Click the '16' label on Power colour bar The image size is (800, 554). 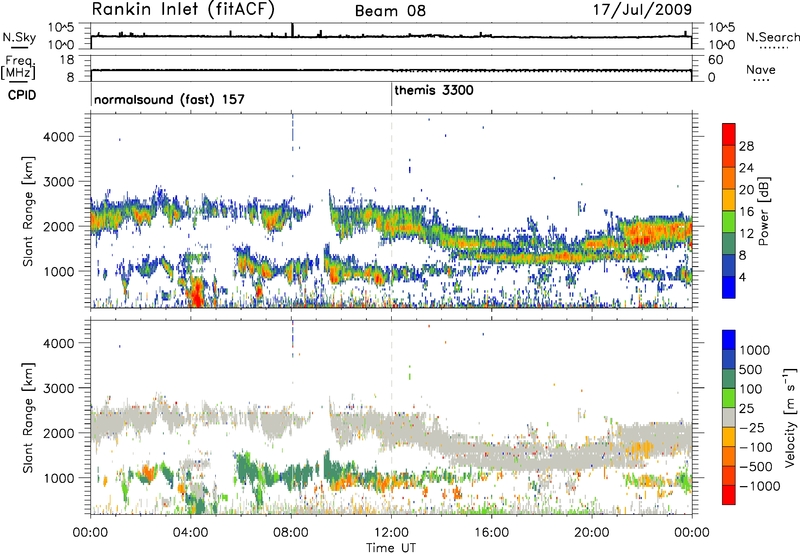pos(746,211)
